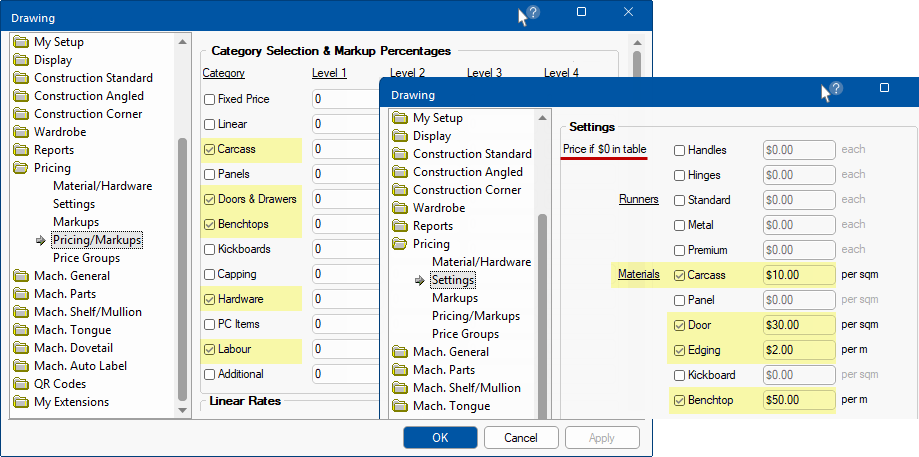This screenshot has height=457, width=919.
Task: Enable the Fixed Price category checkbox
Action: (x=209, y=100)
